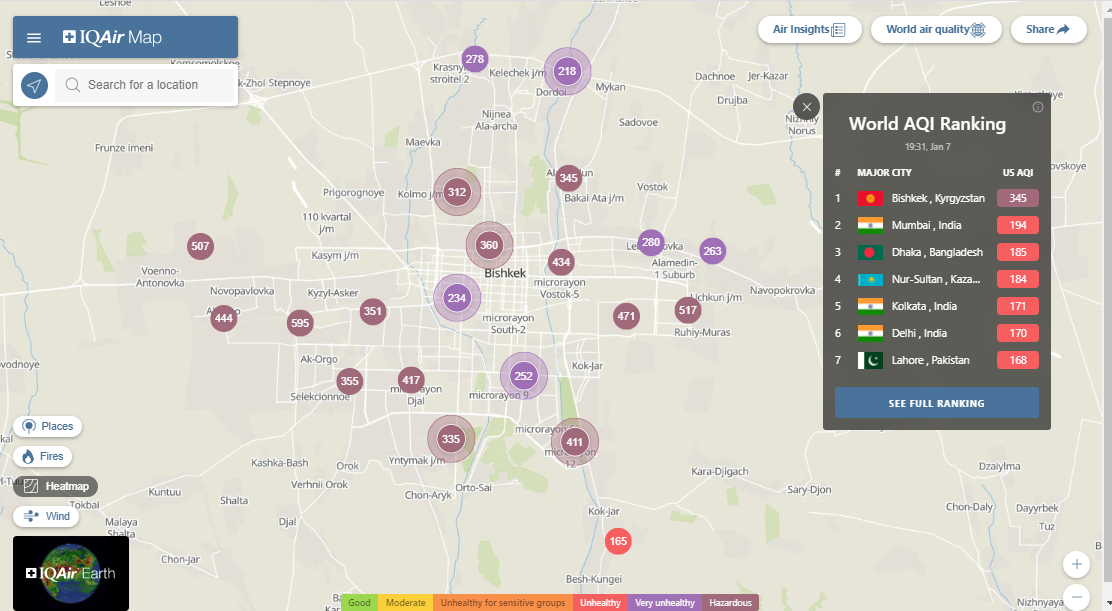Enable the Wind layer
Screen dimensions: 1112x611
(46, 516)
